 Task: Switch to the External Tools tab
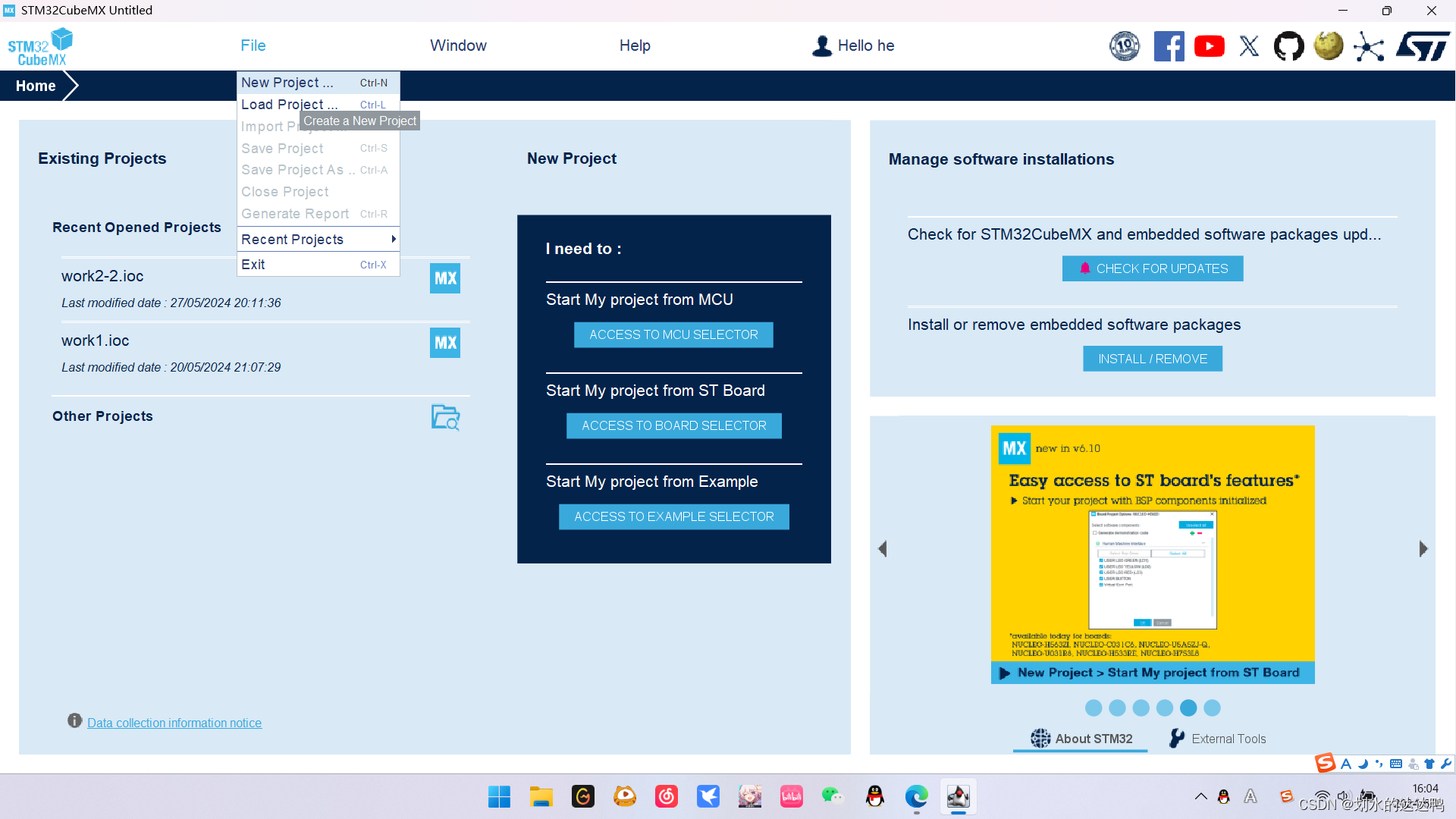1218,739
